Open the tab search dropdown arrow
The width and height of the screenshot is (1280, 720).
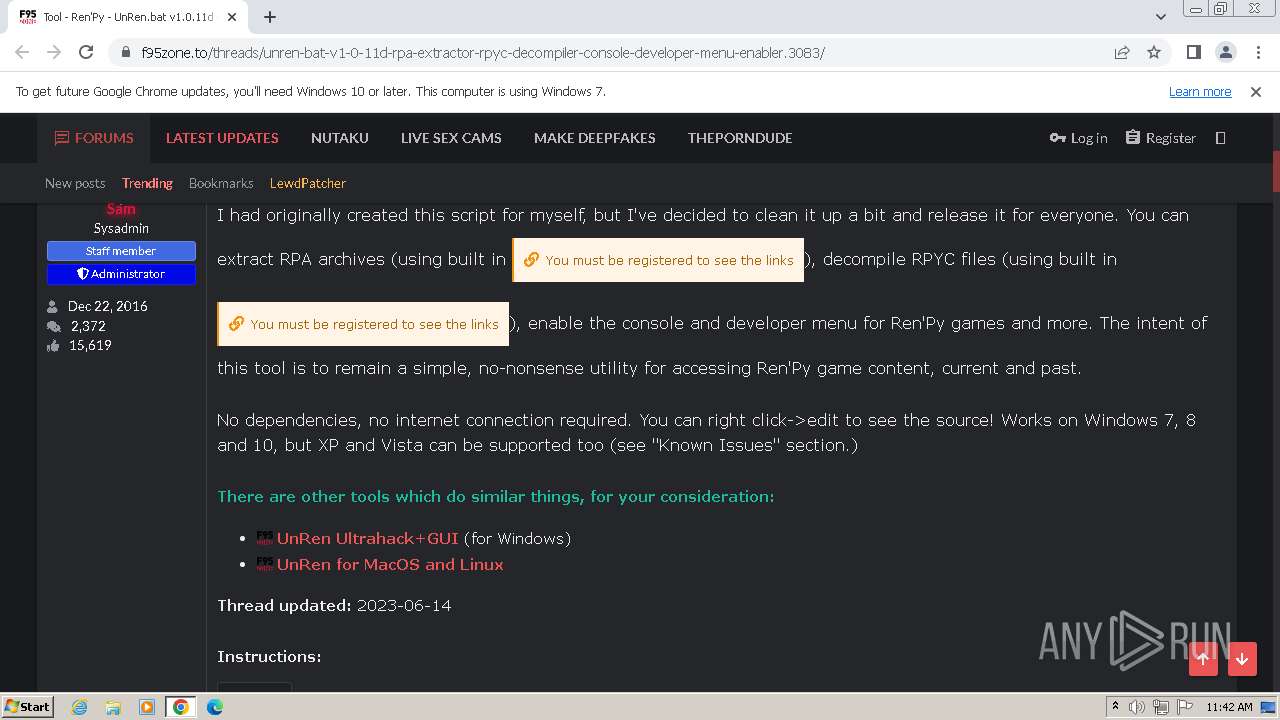point(1160,17)
